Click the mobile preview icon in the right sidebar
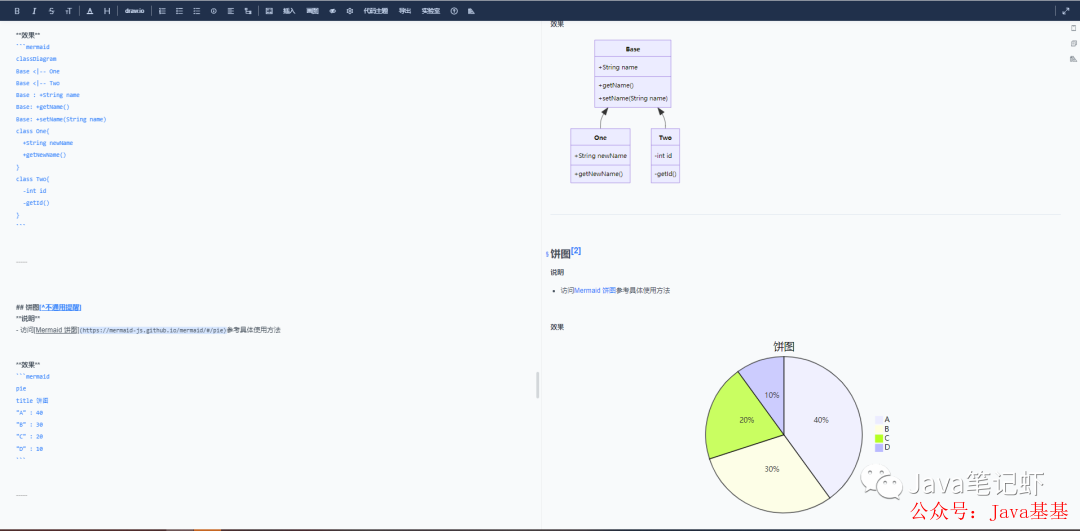Screen dimensions: 1080x531 [x=1073, y=28]
